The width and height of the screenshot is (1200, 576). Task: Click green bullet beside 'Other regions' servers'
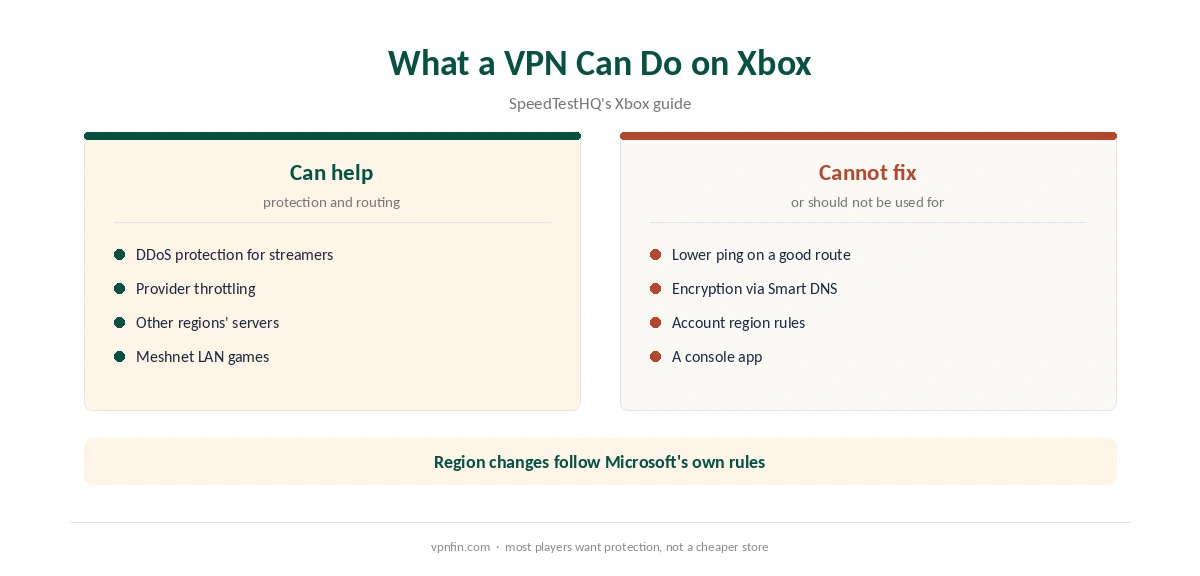click(120, 323)
